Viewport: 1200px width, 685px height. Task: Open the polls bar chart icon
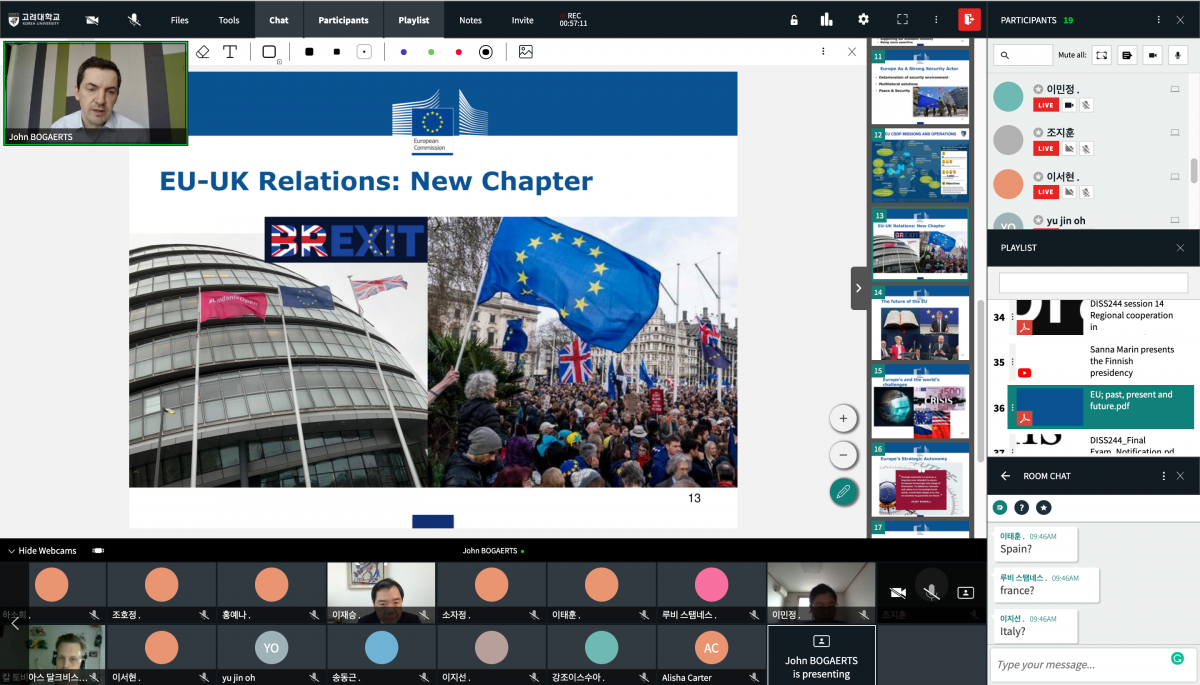pyautogui.click(x=826, y=19)
